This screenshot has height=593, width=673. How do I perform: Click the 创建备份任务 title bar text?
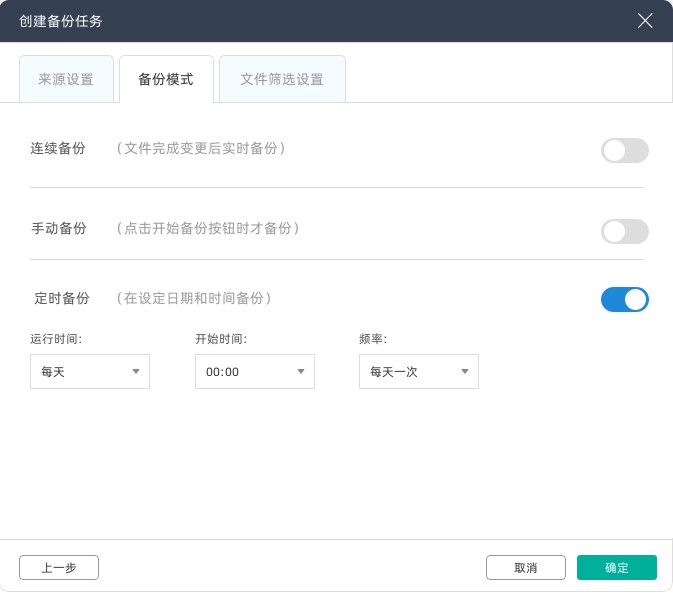(60, 21)
